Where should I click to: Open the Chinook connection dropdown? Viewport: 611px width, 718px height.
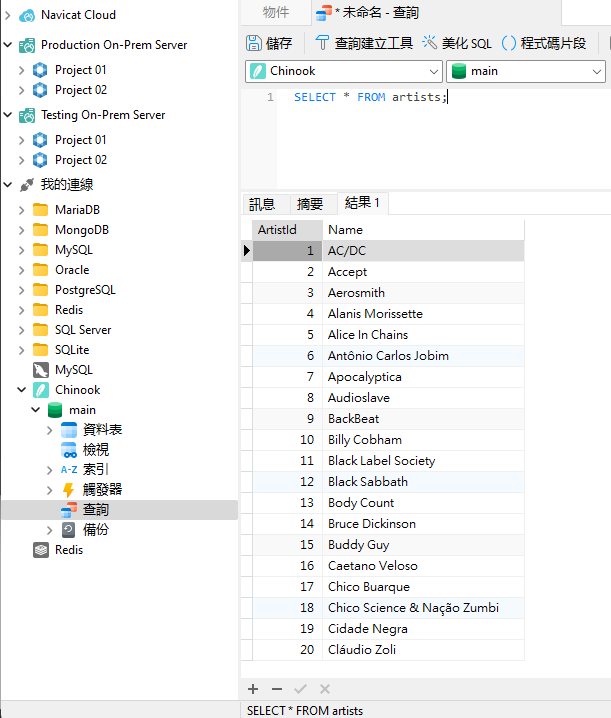[x=433, y=71]
